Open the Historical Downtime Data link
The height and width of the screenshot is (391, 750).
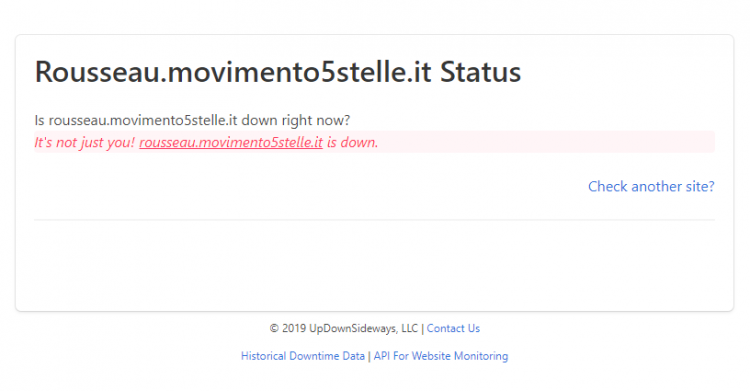[x=303, y=356]
